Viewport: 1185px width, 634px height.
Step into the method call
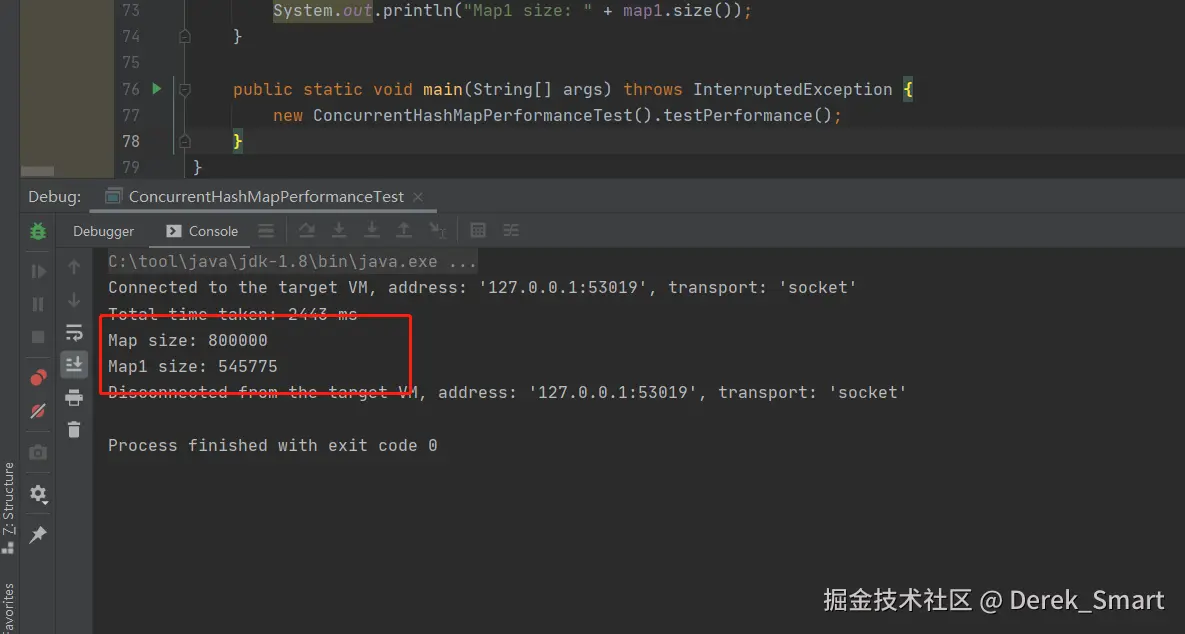click(x=339, y=231)
